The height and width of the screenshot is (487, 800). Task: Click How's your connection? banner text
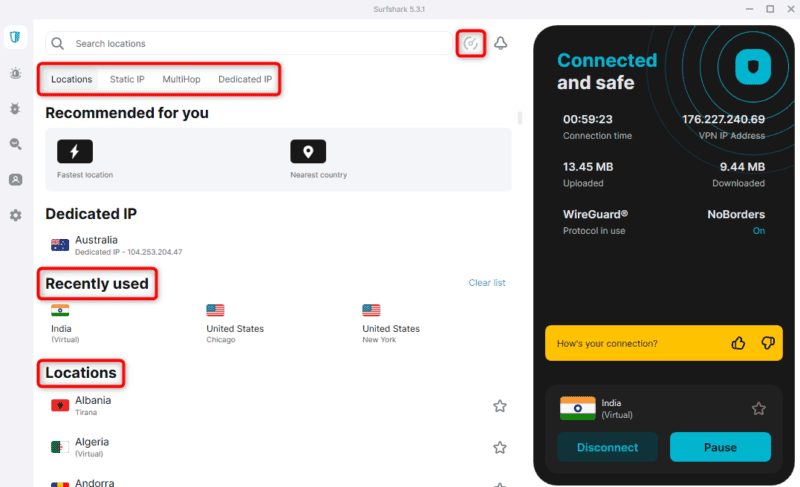pos(607,343)
